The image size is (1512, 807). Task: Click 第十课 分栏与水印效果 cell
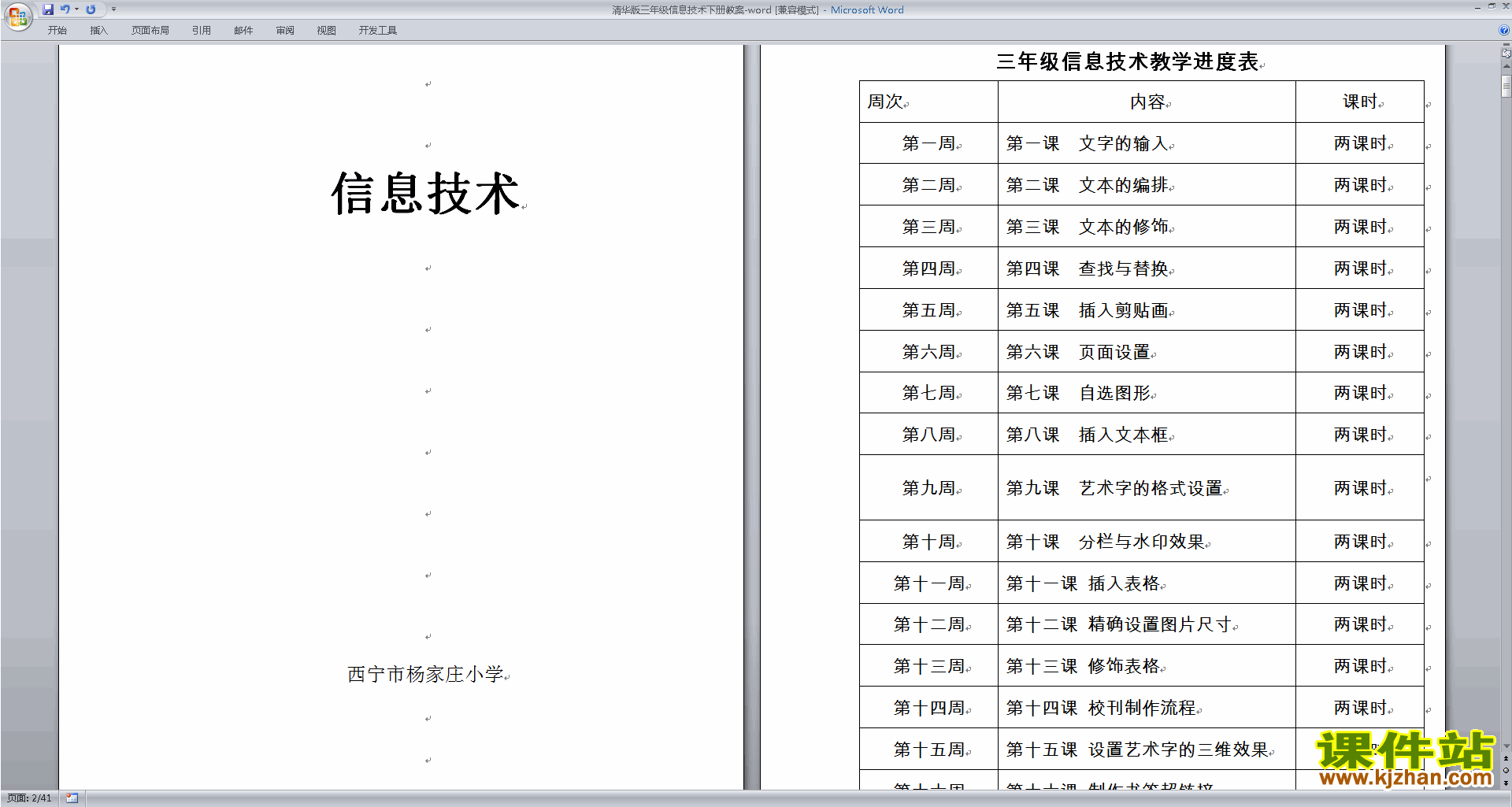point(1147,542)
